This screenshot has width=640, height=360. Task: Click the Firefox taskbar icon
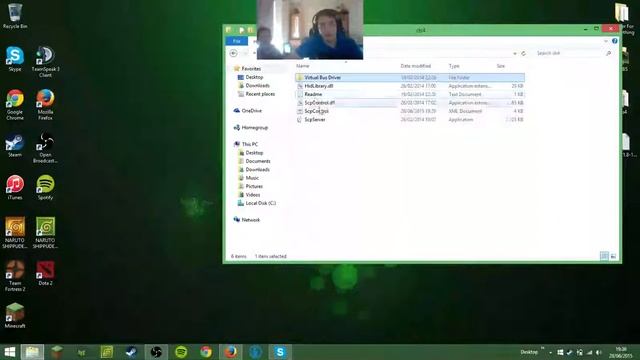point(231,352)
